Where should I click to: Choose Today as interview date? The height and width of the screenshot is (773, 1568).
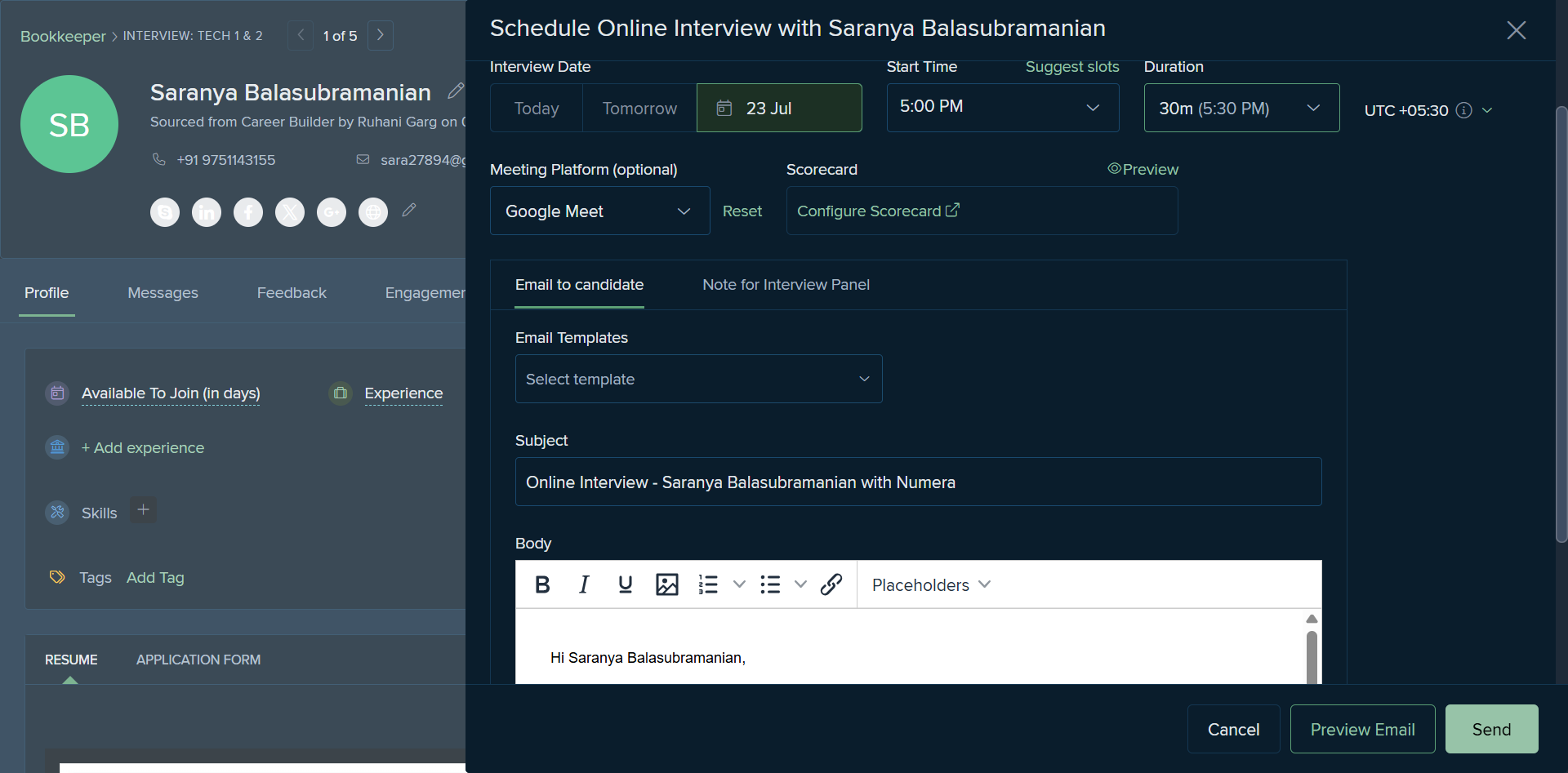pos(537,108)
